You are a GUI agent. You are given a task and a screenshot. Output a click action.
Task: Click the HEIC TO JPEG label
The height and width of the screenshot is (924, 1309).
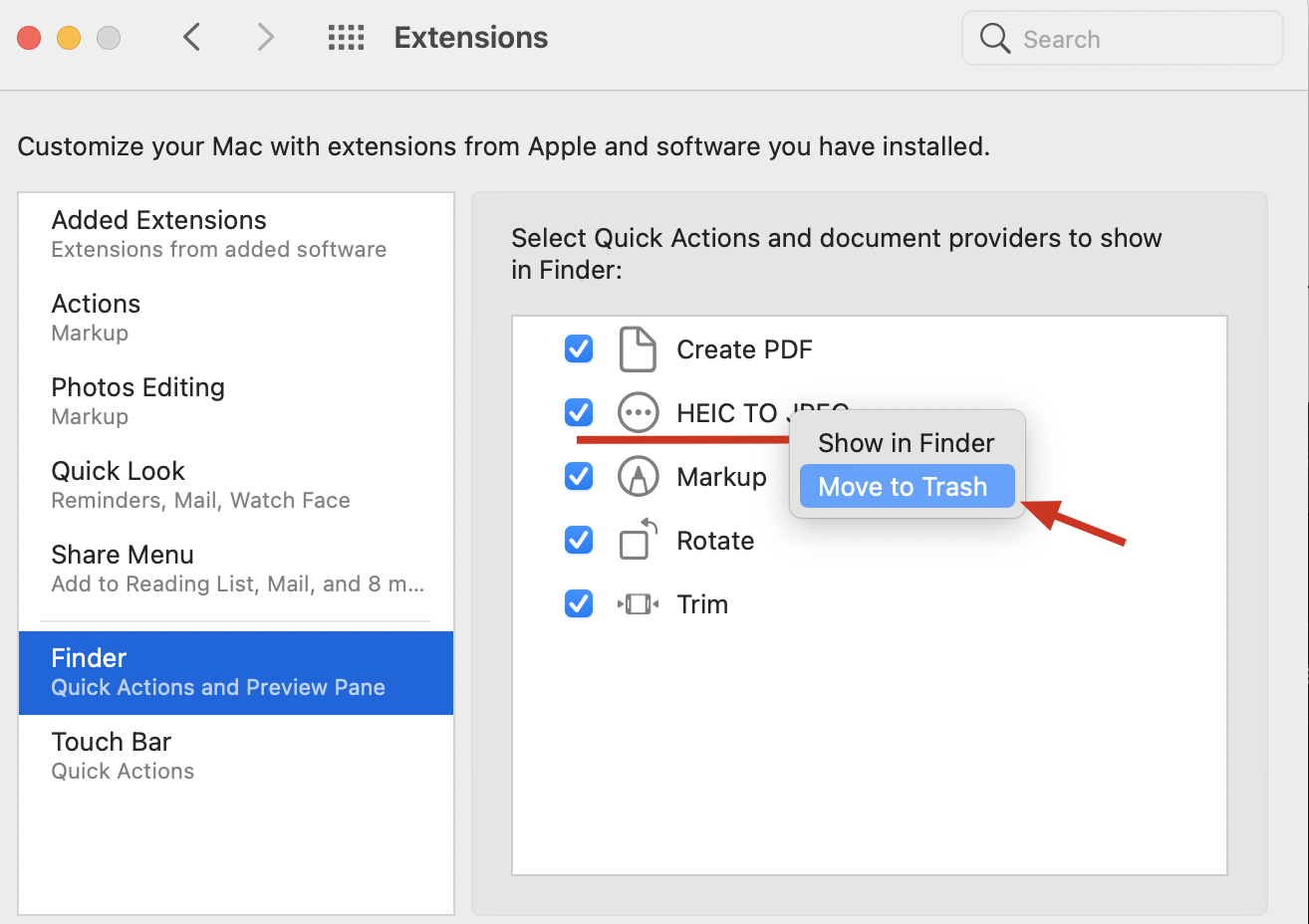pos(762,412)
